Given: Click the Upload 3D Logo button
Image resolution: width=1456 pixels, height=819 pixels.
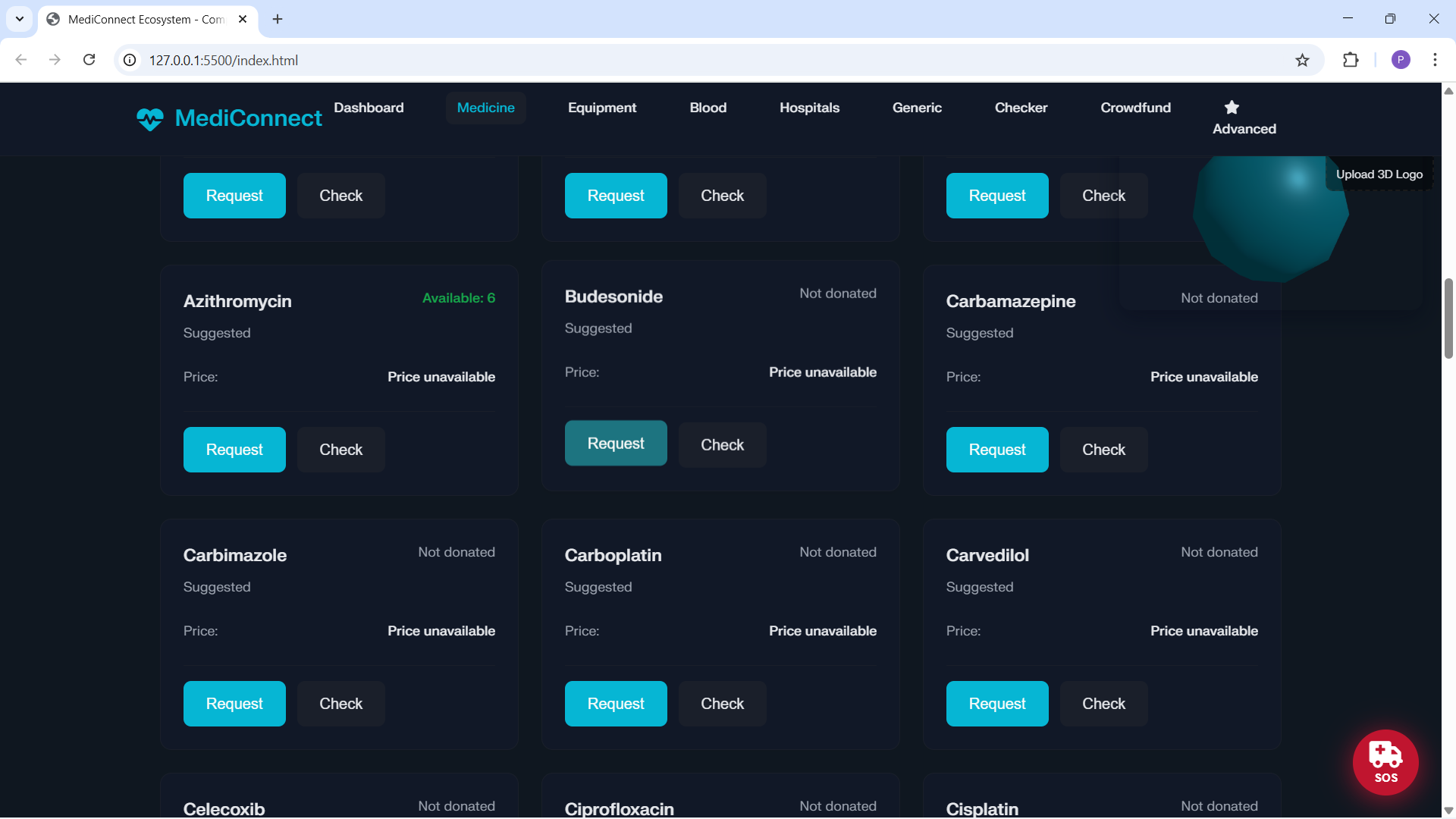Looking at the screenshot, I should point(1378,174).
